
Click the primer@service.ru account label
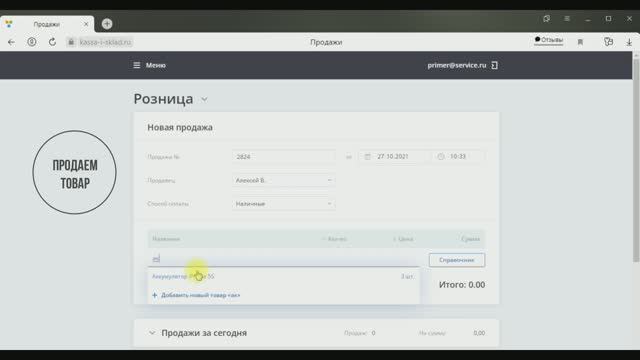click(457, 65)
